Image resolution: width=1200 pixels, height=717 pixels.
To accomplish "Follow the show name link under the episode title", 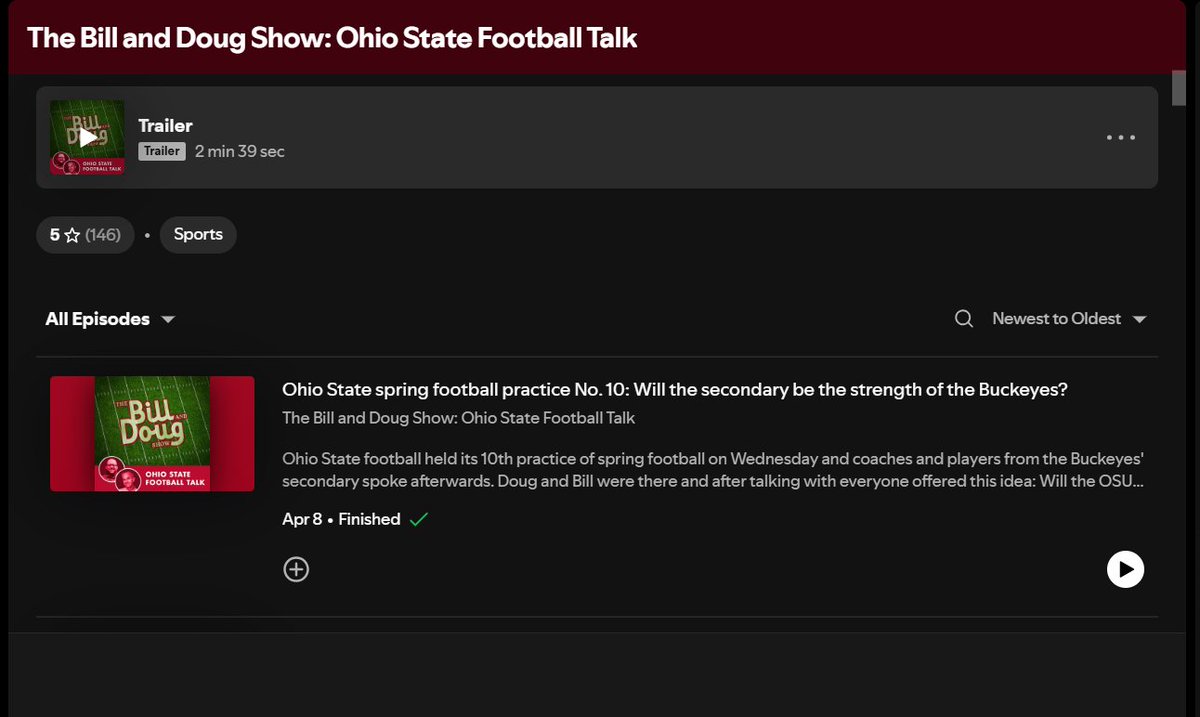I will (459, 418).
